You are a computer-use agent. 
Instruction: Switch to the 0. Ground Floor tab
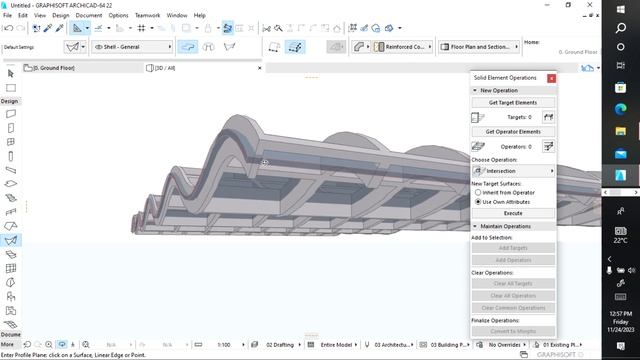pos(84,68)
